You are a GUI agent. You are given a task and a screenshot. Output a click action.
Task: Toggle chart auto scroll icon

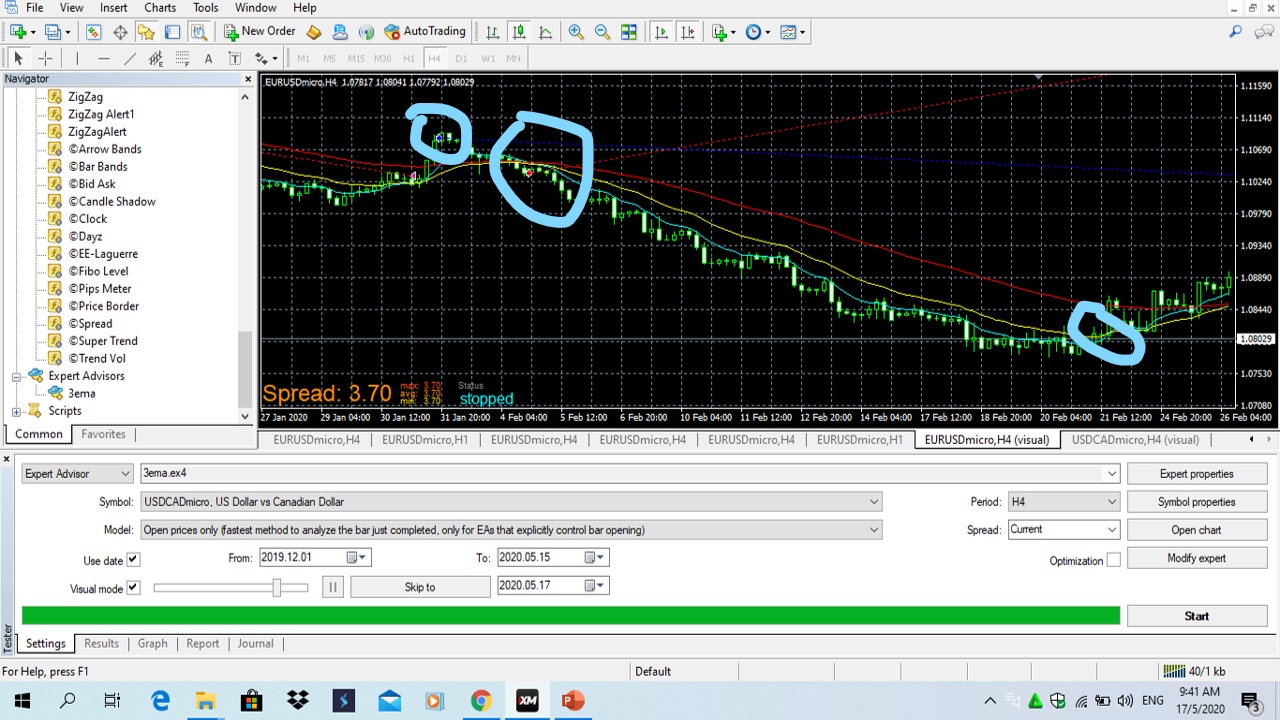click(661, 32)
